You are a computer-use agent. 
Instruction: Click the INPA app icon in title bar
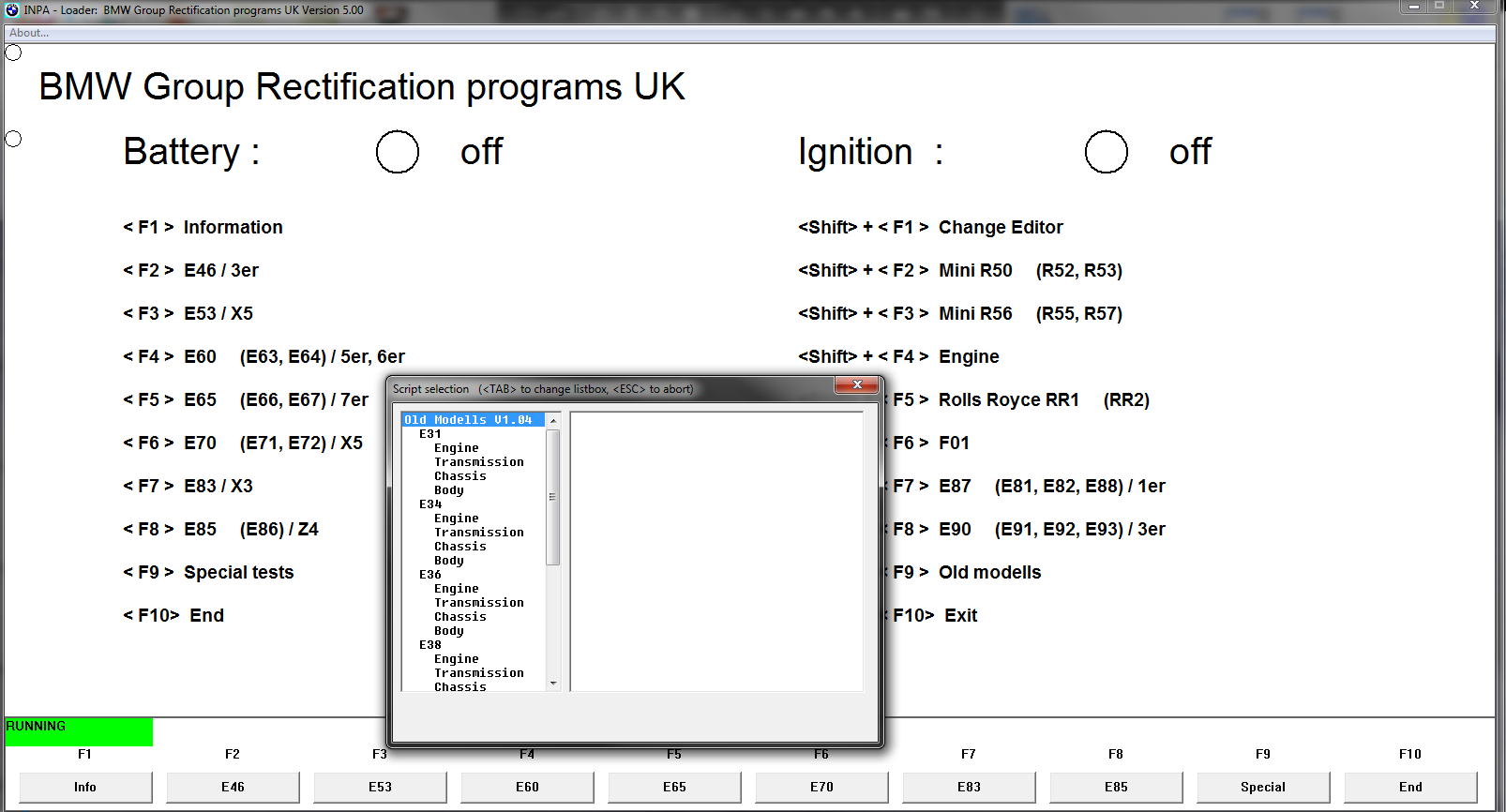(x=12, y=10)
